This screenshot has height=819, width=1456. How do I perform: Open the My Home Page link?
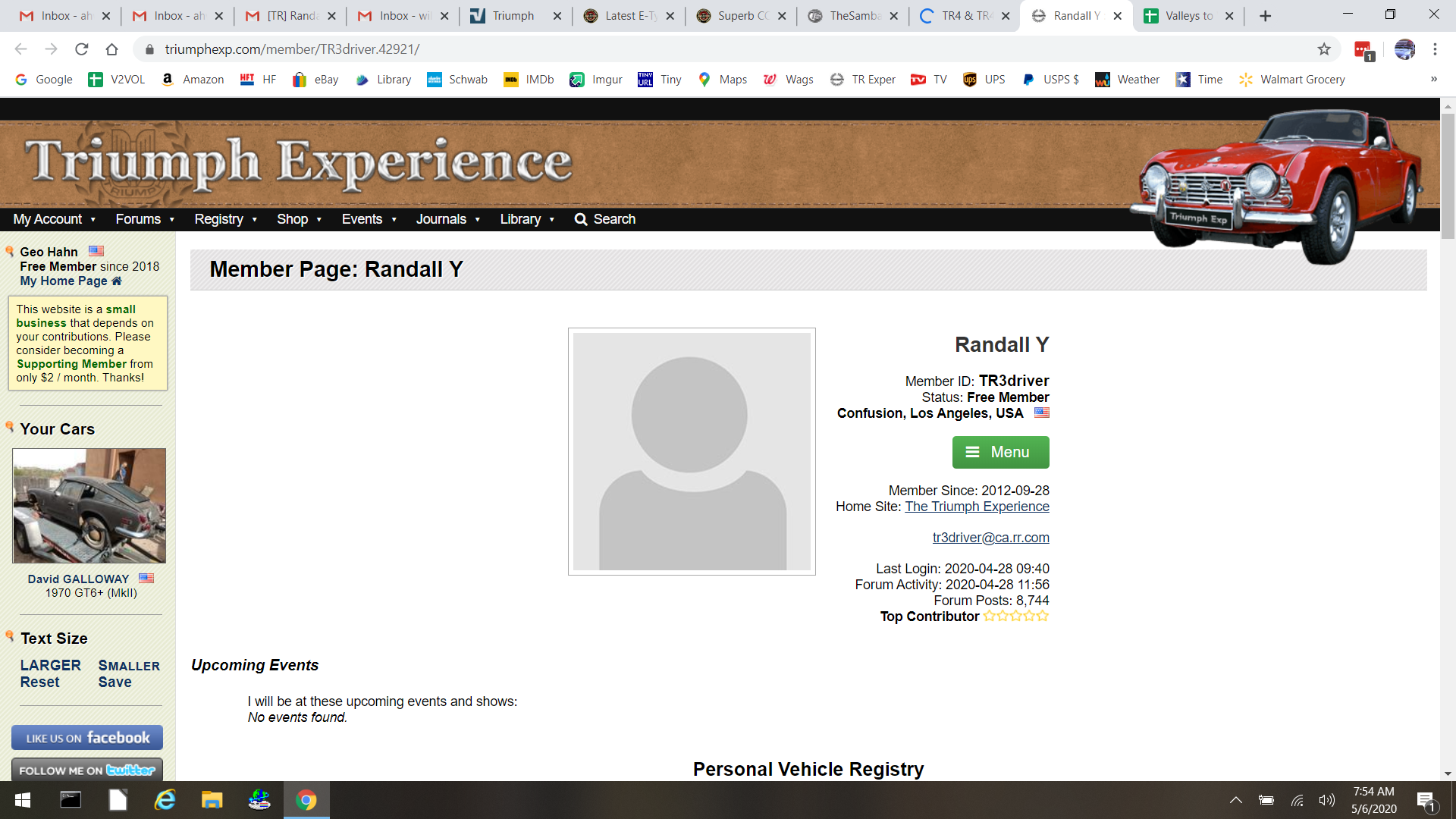(x=64, y=281)
